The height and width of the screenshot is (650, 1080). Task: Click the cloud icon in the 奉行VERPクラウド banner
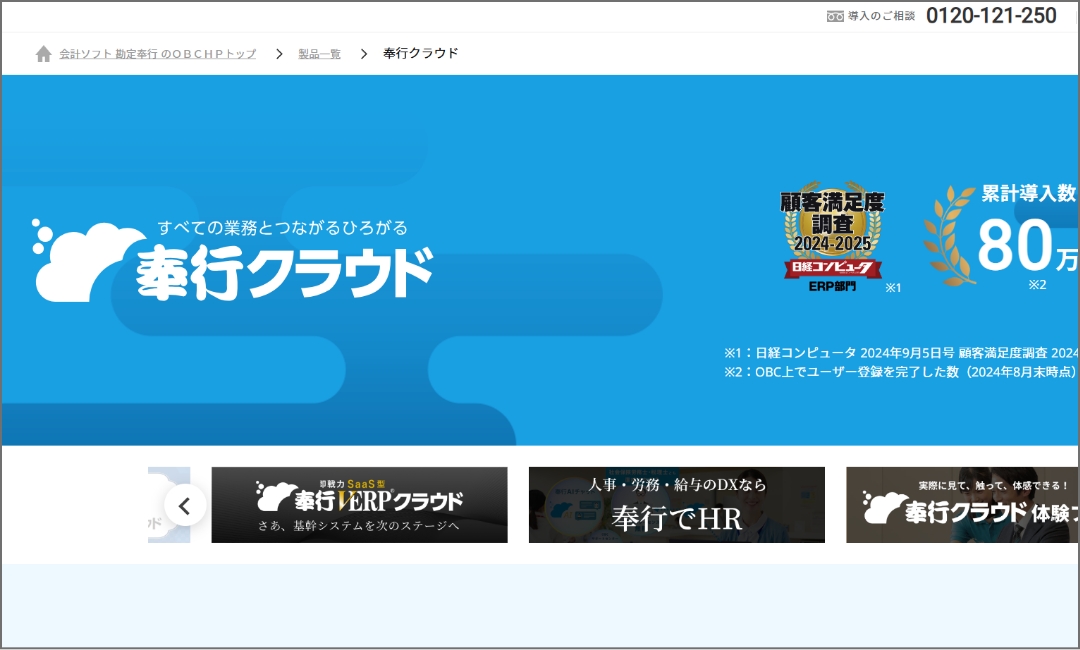(272, 495)
